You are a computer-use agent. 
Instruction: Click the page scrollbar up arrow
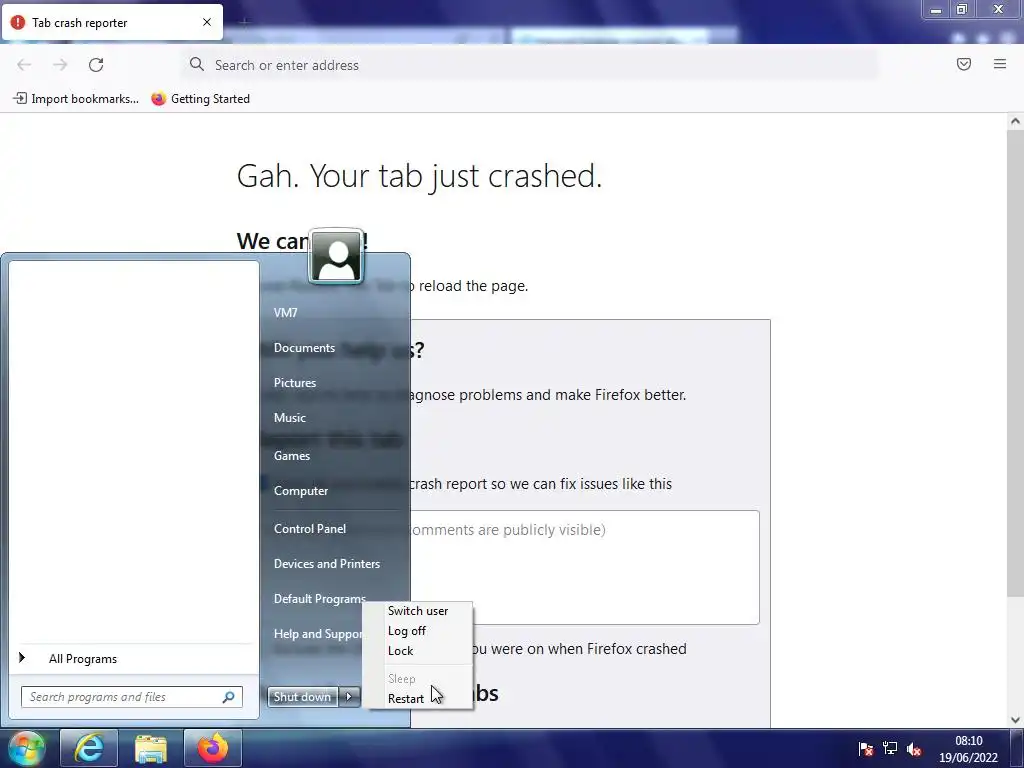point(1015,121)
